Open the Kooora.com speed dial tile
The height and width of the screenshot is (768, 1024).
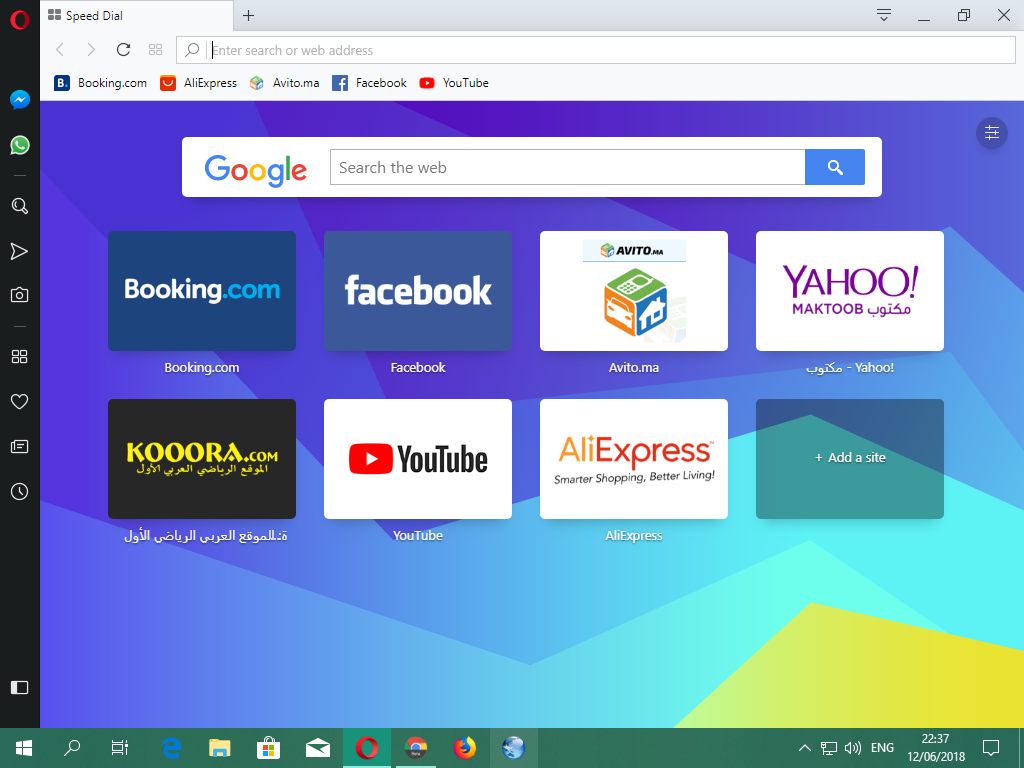[x=202, y=459]
